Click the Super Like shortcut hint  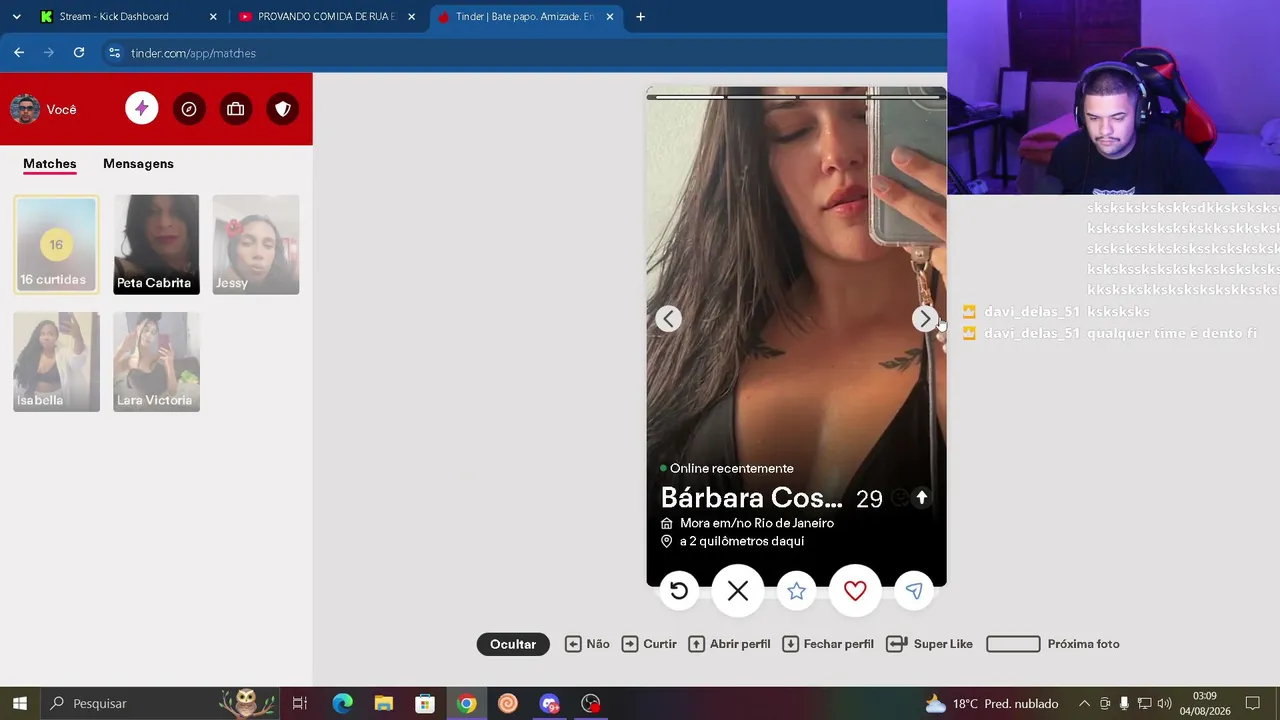[930, 644]
